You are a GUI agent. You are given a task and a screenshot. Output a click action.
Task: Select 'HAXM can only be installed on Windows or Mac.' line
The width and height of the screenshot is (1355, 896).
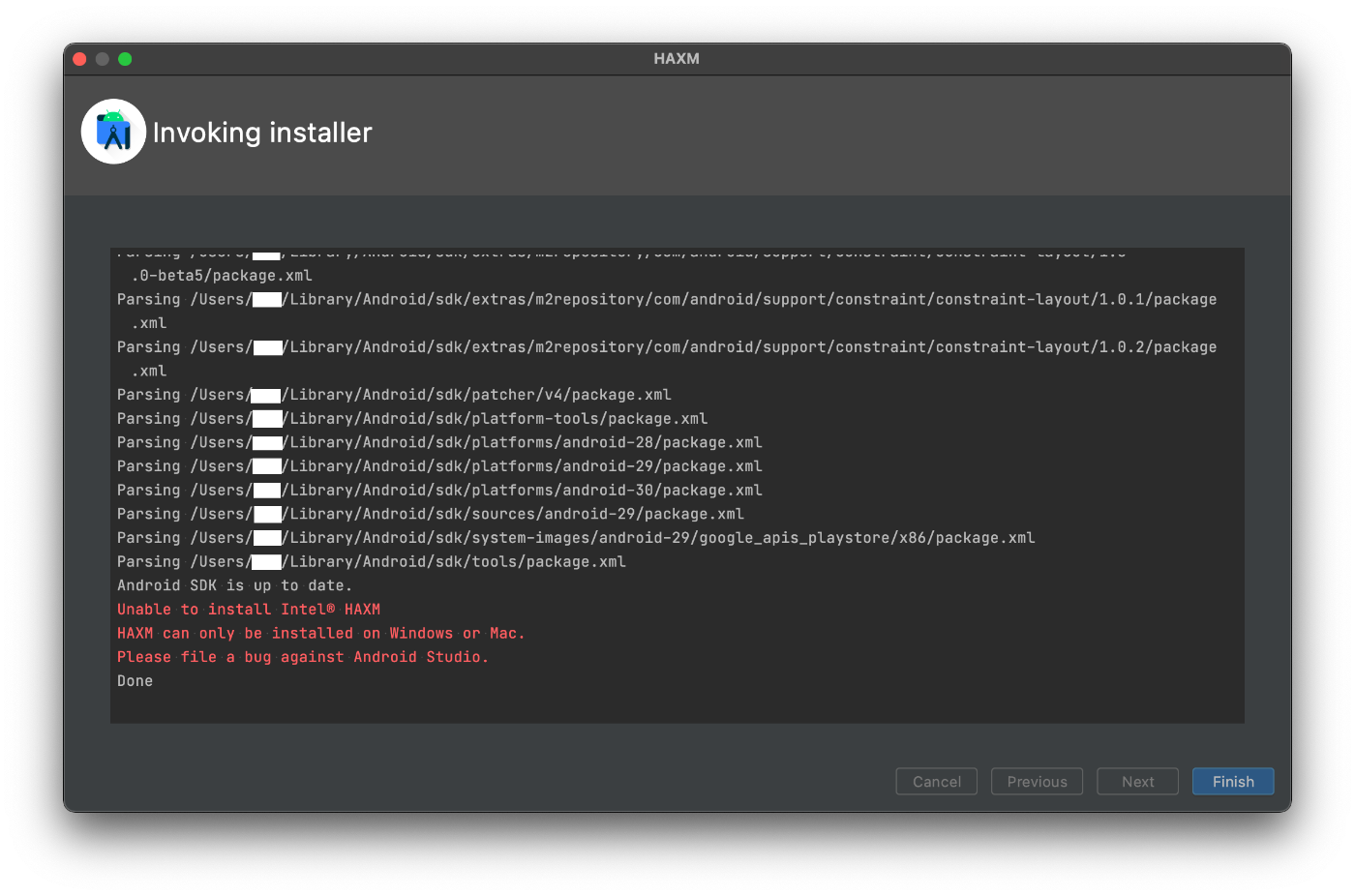(x=320, y=634)
